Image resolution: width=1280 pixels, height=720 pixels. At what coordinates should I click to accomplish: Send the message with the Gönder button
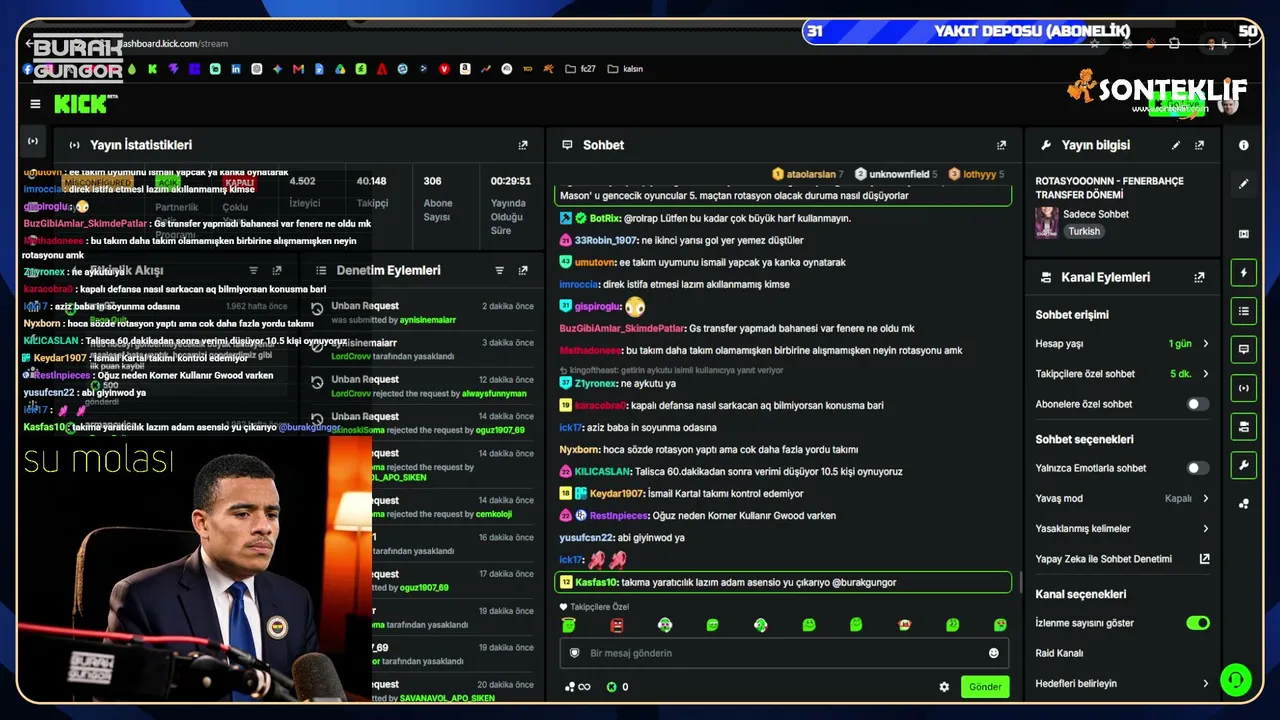(985, 687)
